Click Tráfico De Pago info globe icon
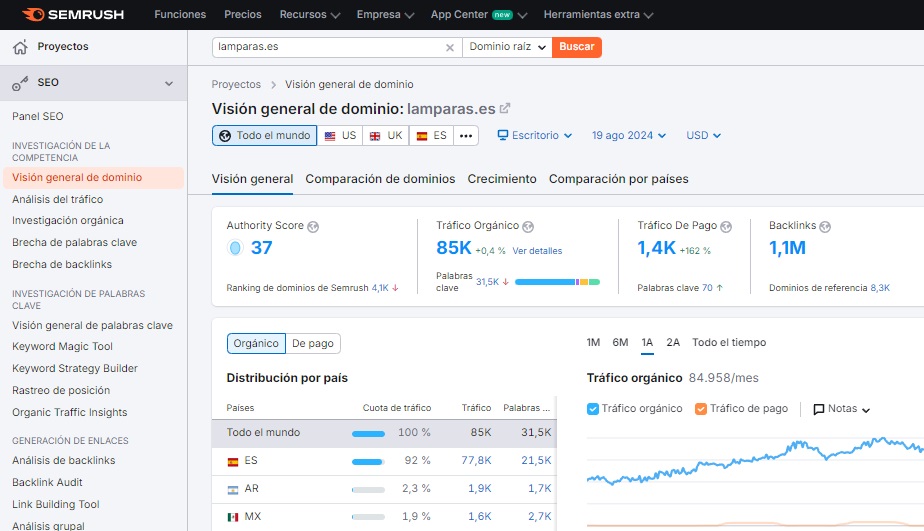This screenshot has height=531, width=924. 726,226
